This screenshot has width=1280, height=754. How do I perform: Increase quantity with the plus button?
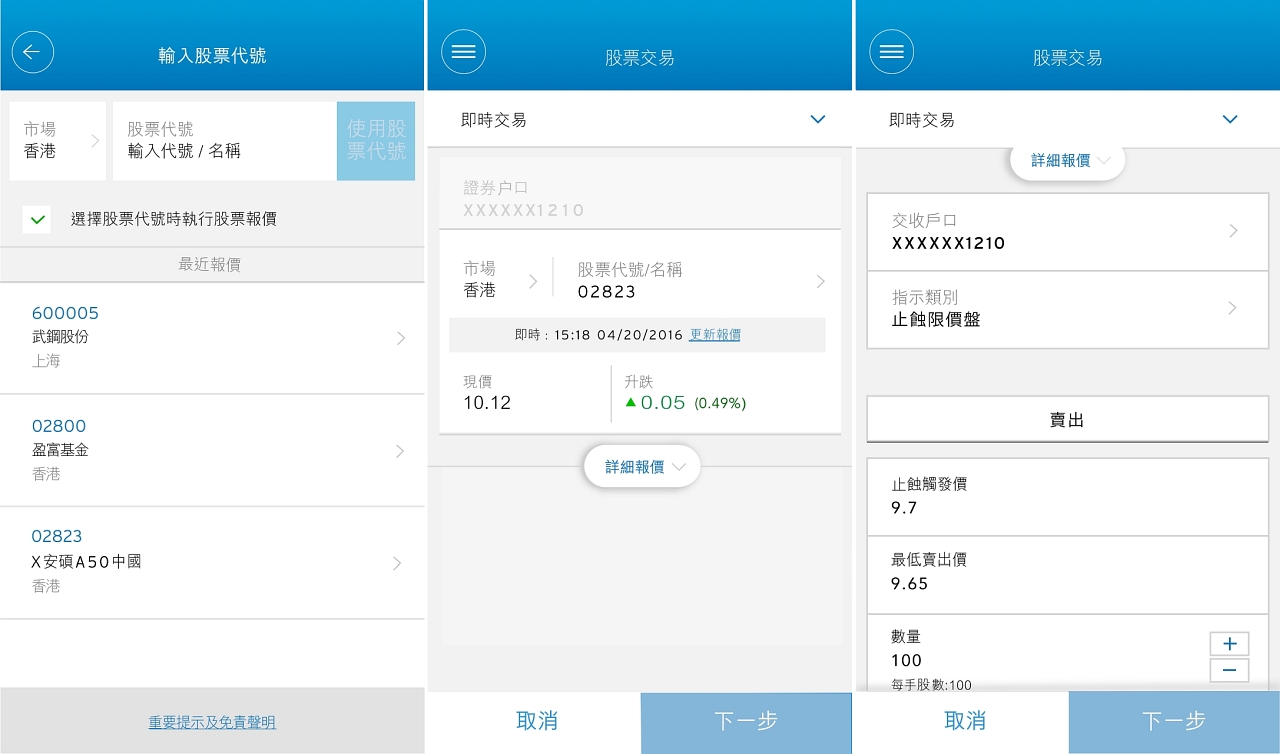click(x=1229, y=644)
